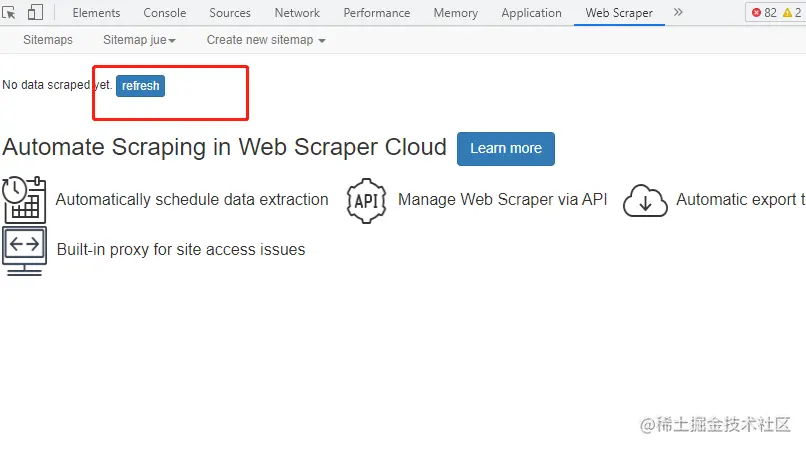
Task: Click 'Automate Scraping in Web Scraper Cloud' heading
Action: coord(225,147)
